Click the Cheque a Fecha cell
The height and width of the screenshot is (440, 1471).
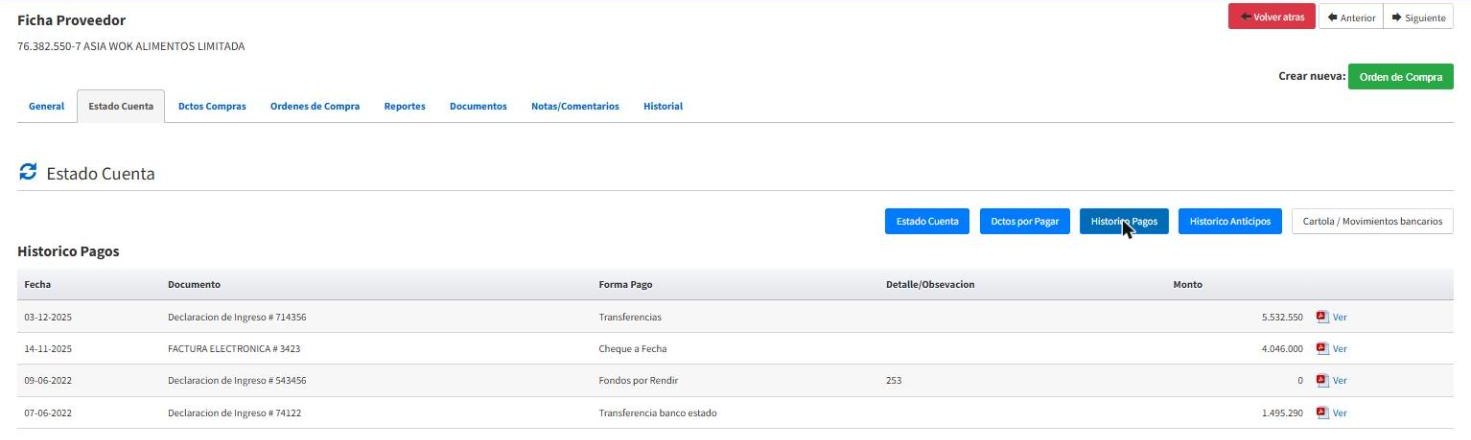[633, 349]
